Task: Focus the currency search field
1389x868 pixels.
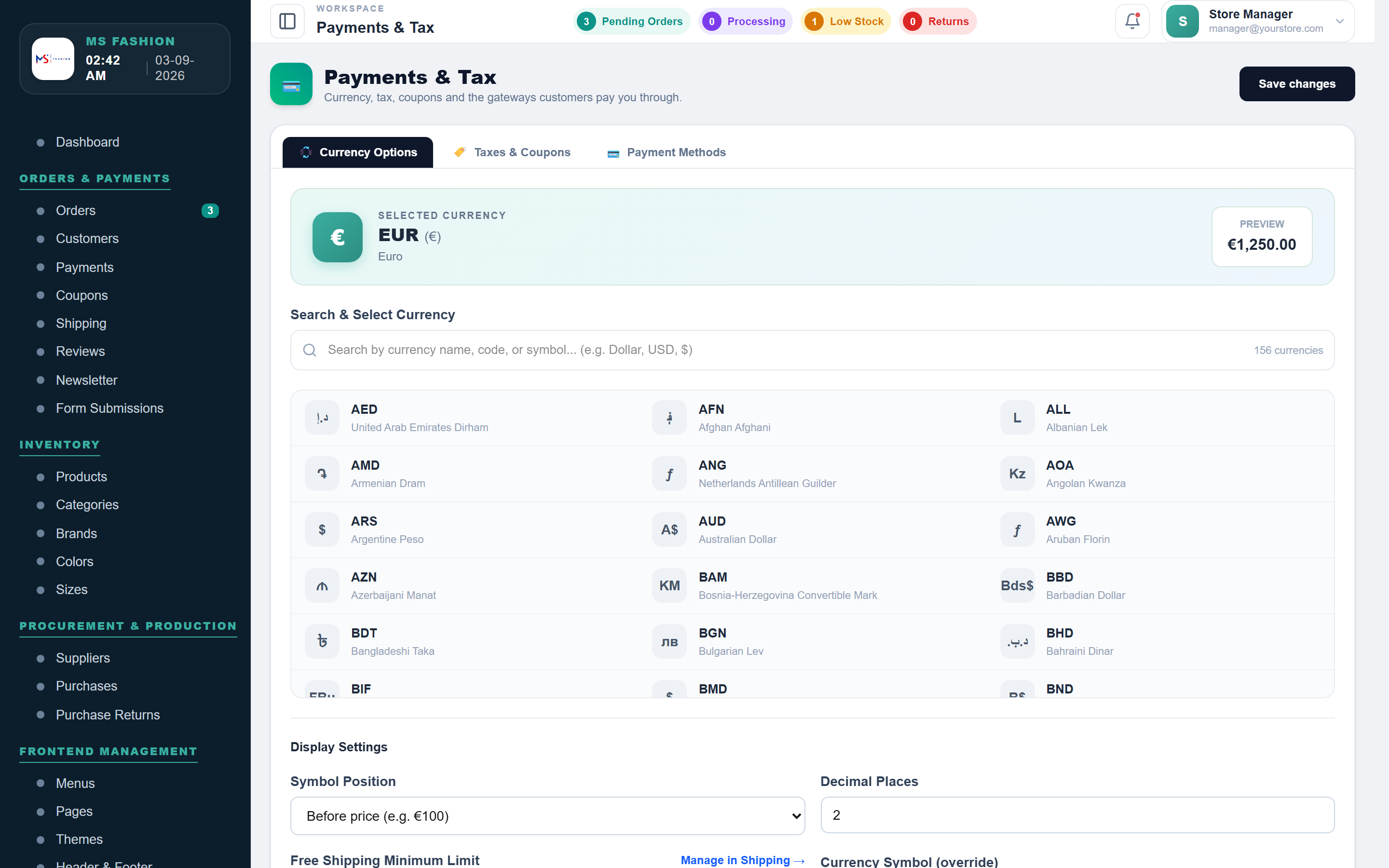Action: (x=812, y=350)
